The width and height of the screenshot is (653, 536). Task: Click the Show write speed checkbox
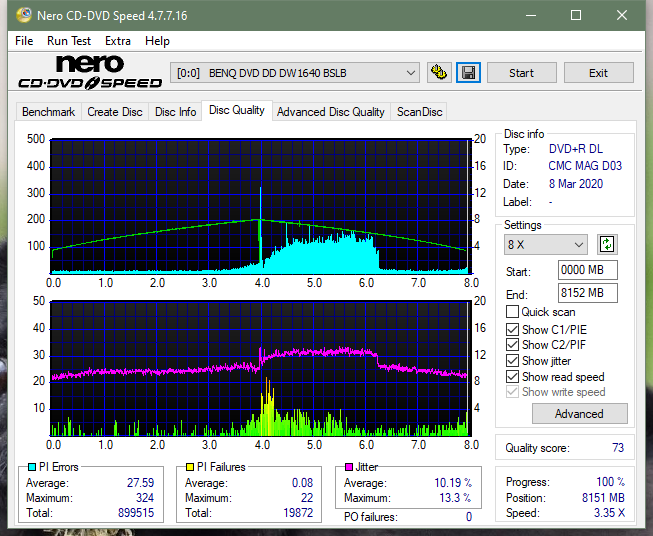pos(512,392)
